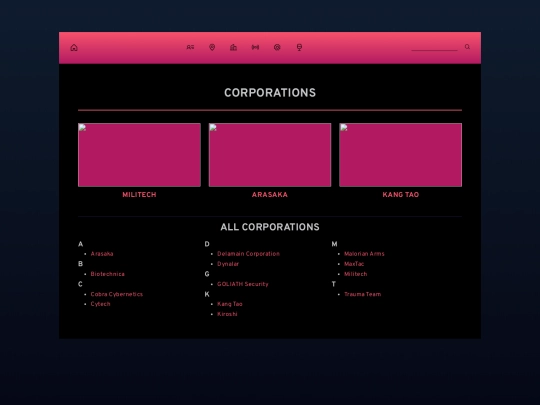
Task: Open the Militech list link
Action: coord(355,274)
